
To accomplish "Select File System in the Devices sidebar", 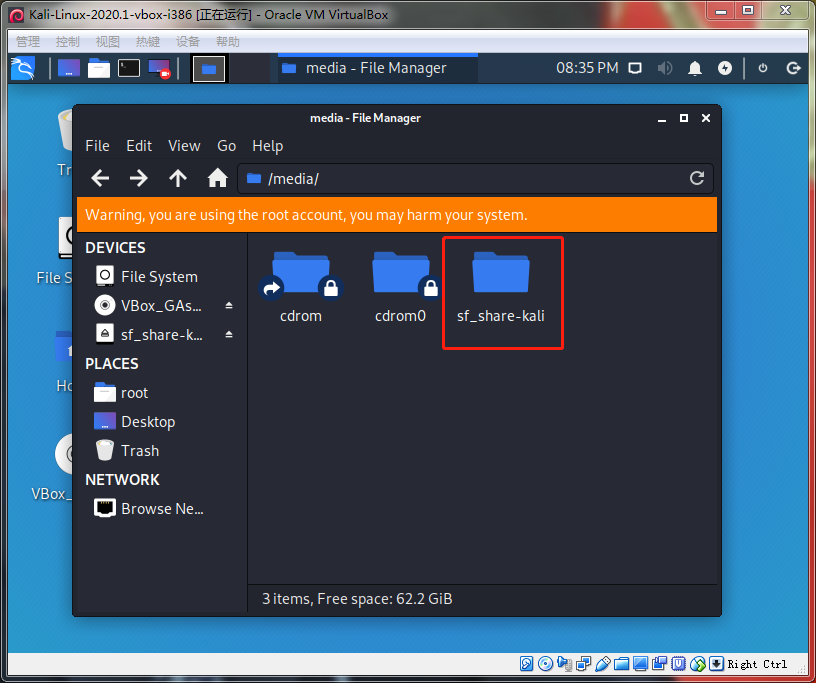I will coord(161,276).
